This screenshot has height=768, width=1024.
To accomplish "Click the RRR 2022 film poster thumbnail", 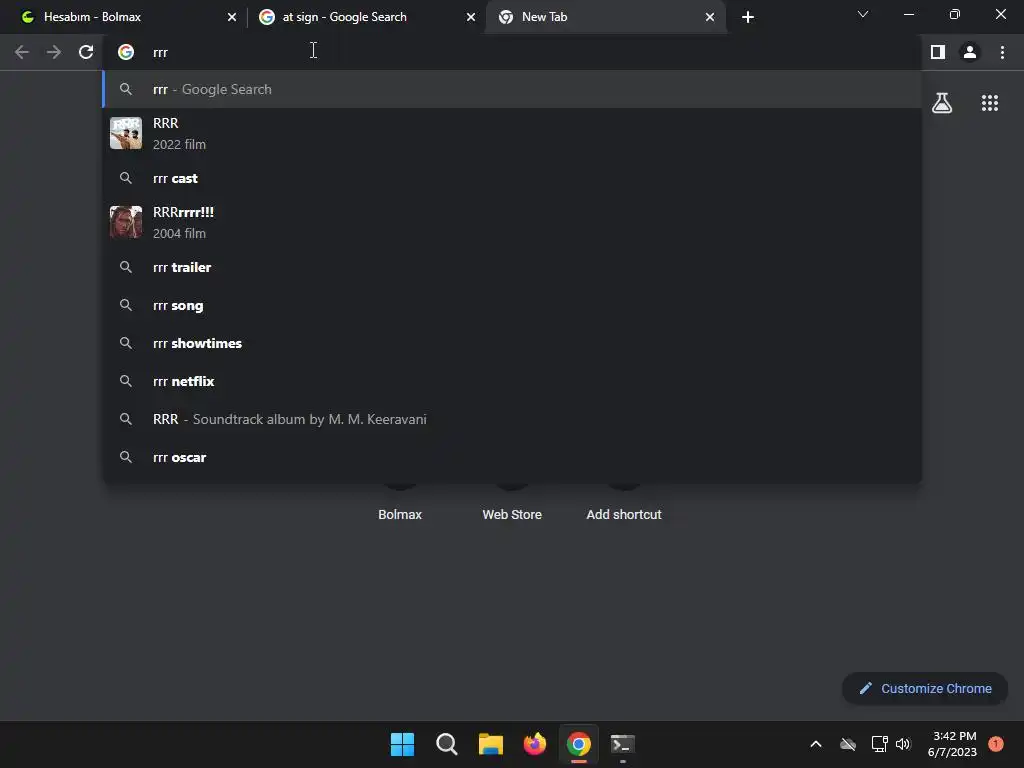I will [126, 133].
